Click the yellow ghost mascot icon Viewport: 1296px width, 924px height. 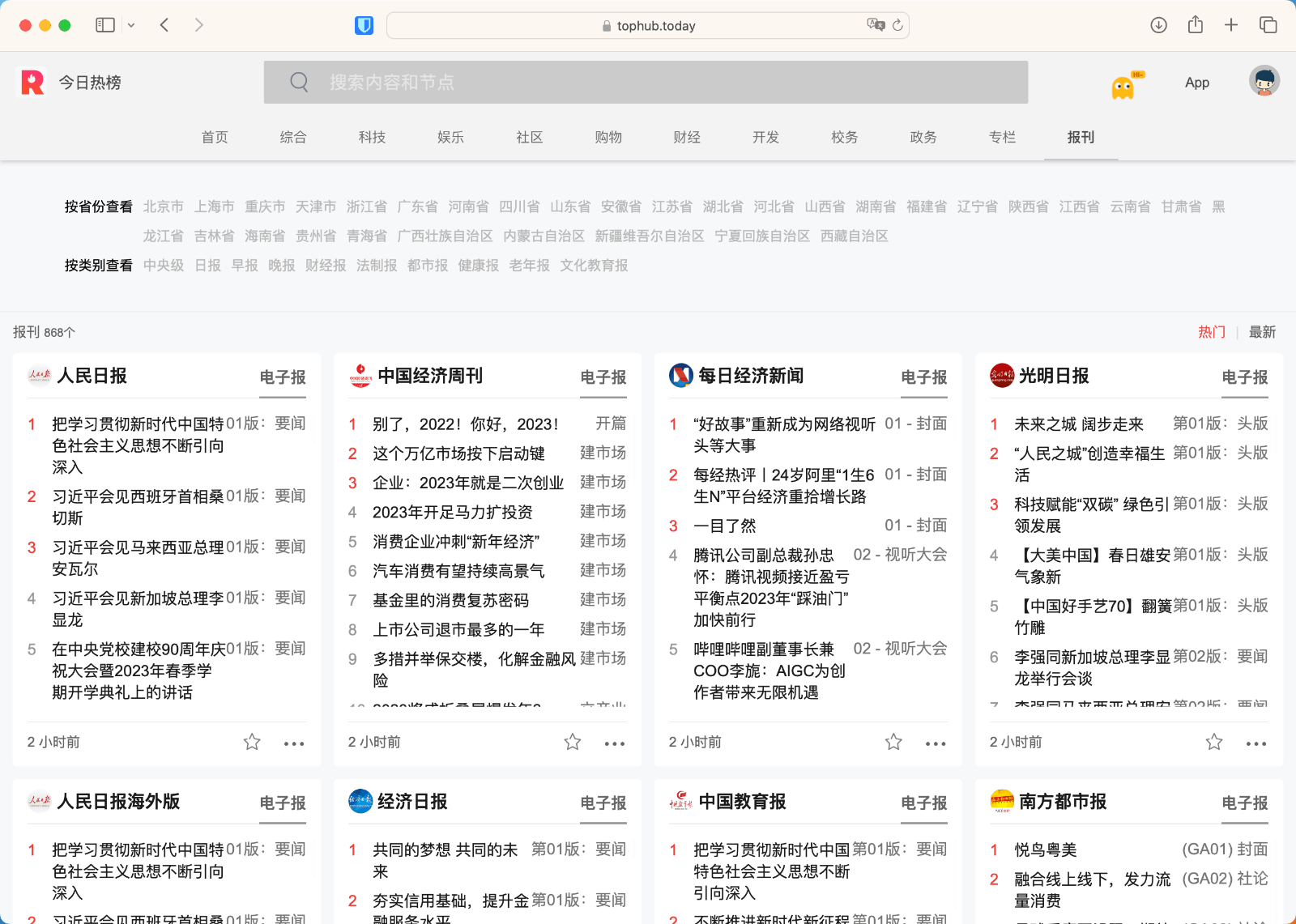pyautogui.click(x=1123, y=86)
